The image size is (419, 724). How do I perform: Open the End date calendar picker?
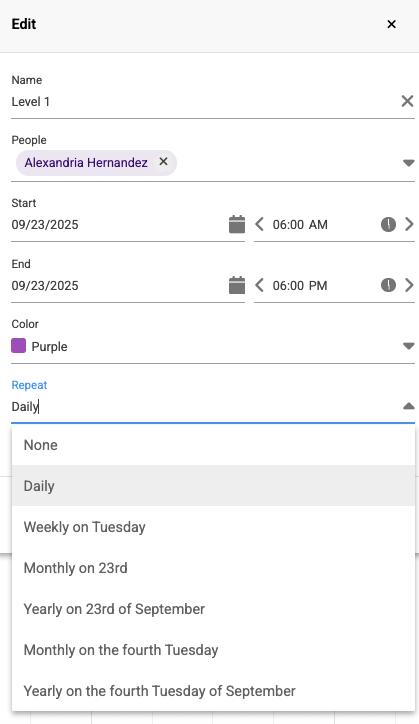(x=237, y=285)
